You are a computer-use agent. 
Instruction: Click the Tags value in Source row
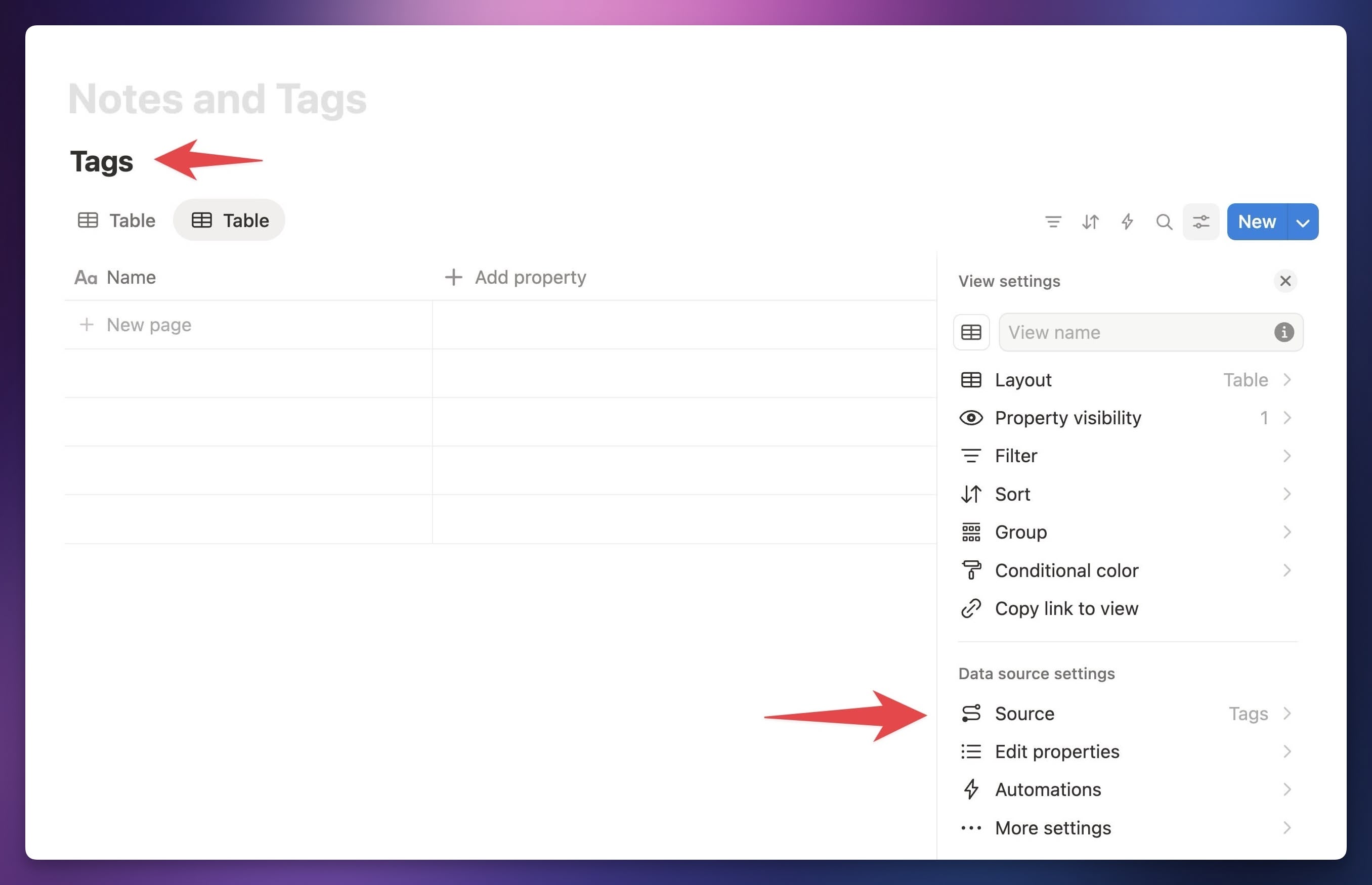1248,714
